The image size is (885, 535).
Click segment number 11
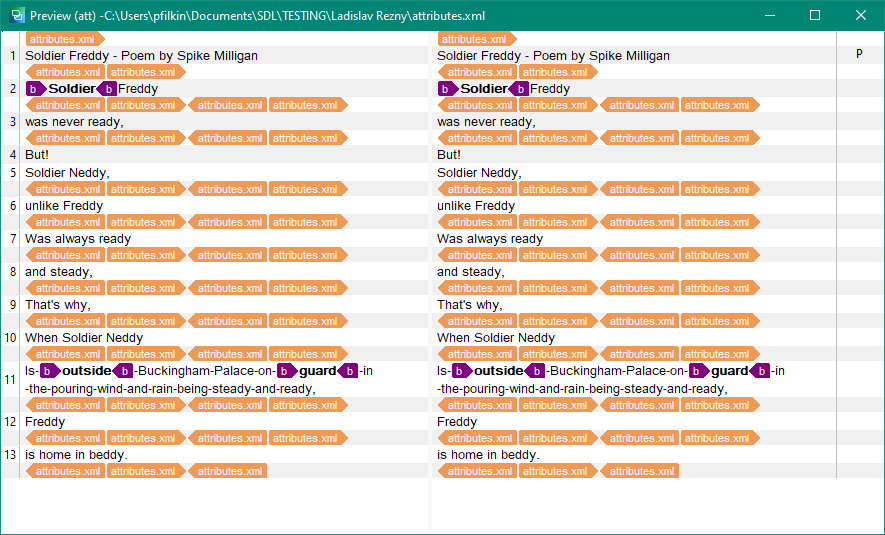(10, 379)
